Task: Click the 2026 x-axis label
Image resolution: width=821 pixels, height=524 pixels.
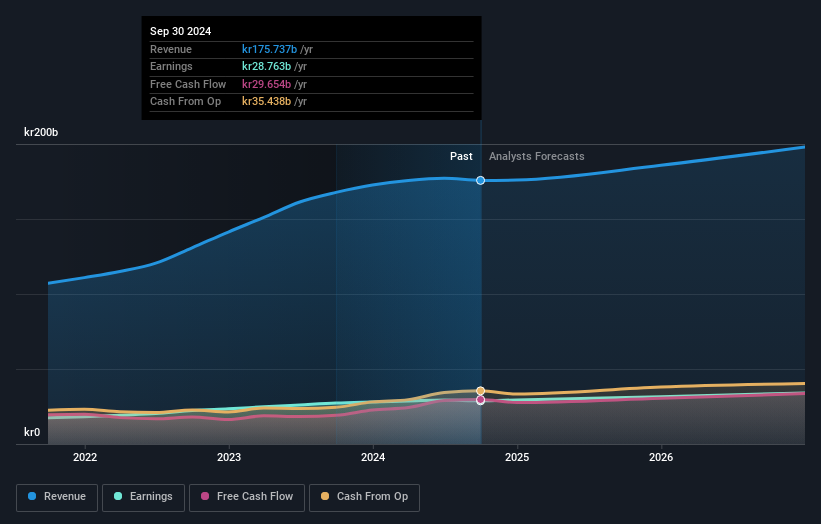Action: [x=661, y=458]
